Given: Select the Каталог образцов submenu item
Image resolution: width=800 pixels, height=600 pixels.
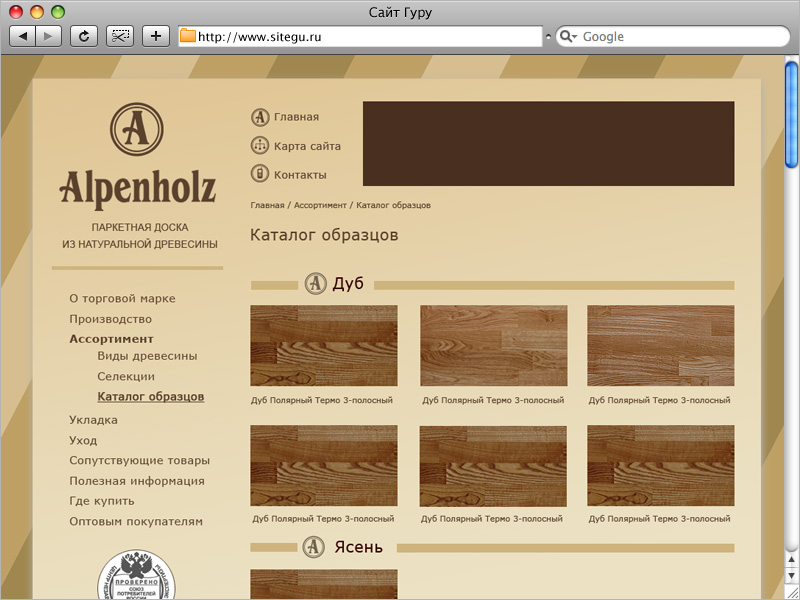Looking at the screenshot, I should click(151, 397).
